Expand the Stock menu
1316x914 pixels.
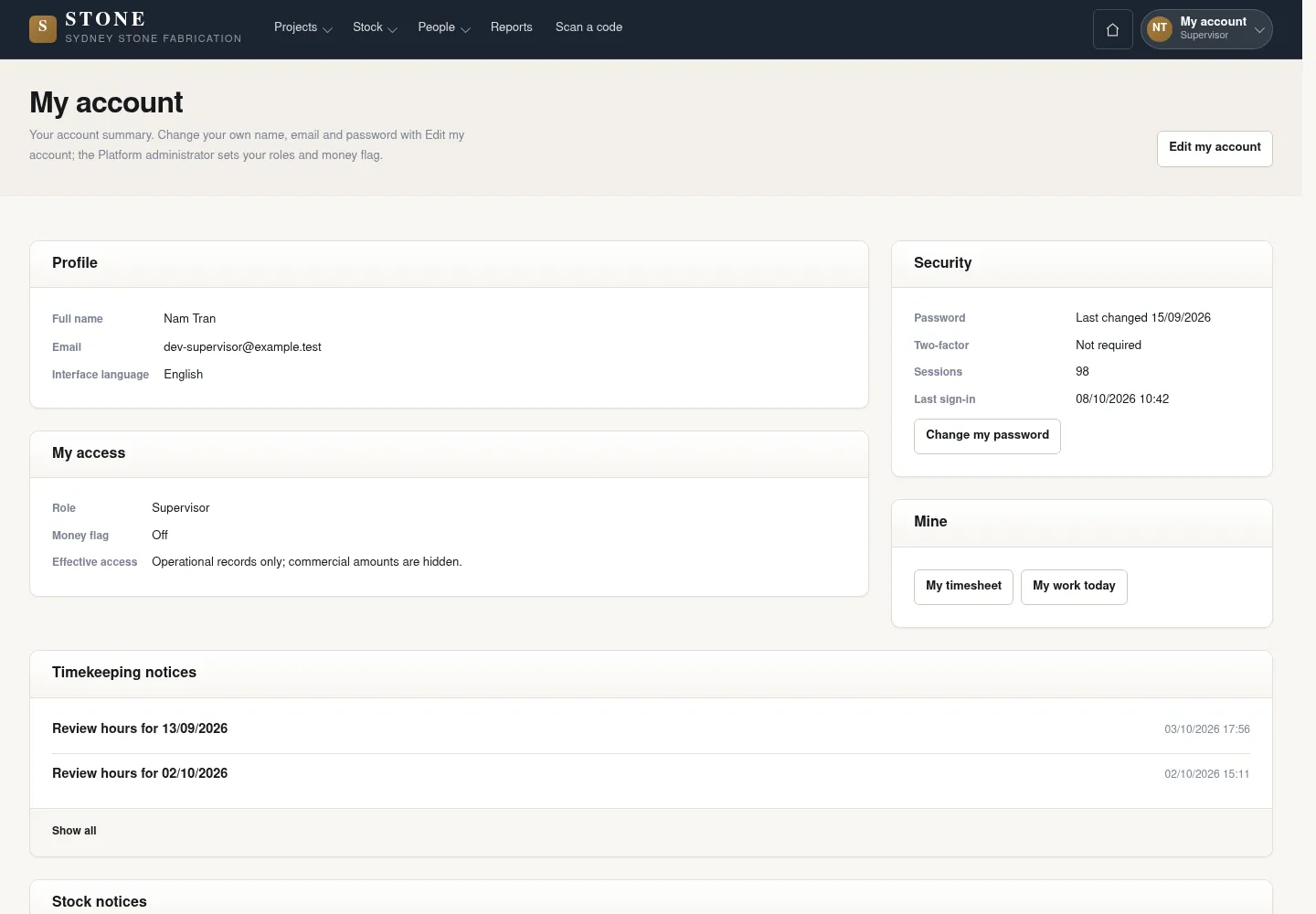(375, 27)
